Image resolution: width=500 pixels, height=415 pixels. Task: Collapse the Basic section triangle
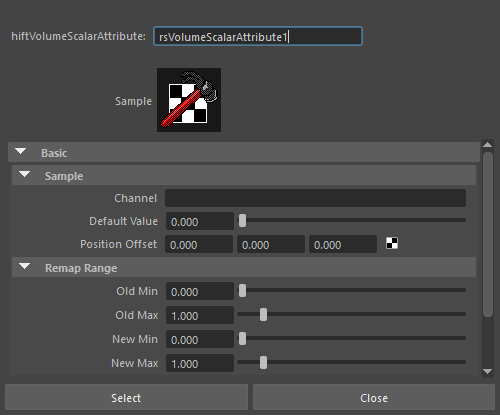21,152
